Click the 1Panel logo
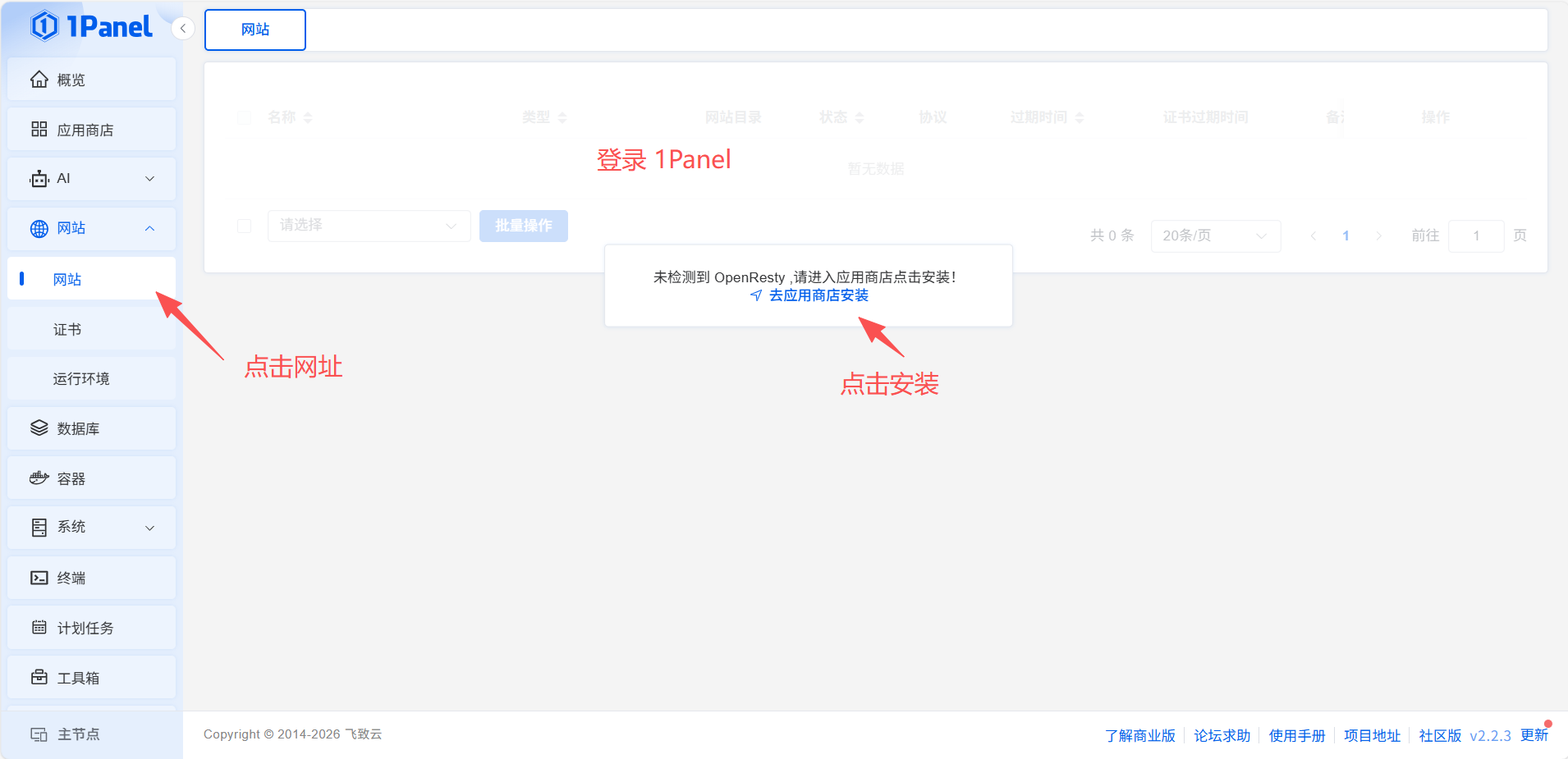1568x759 pixels. coord(91,27)
